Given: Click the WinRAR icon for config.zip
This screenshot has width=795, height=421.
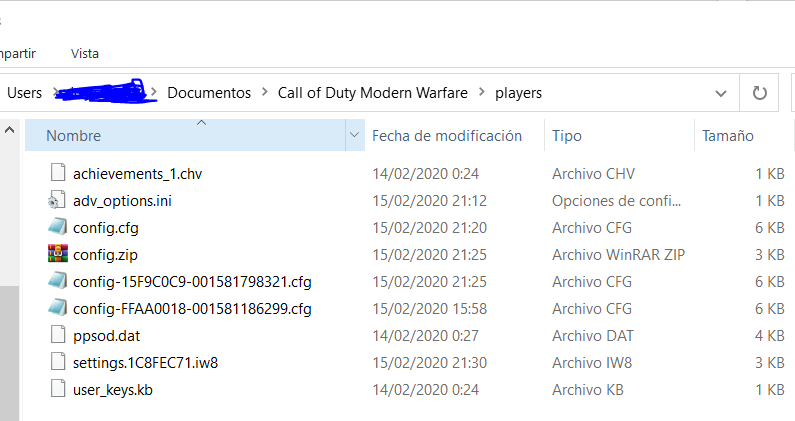Looking at the screenshot, I should tap(58, 253).
